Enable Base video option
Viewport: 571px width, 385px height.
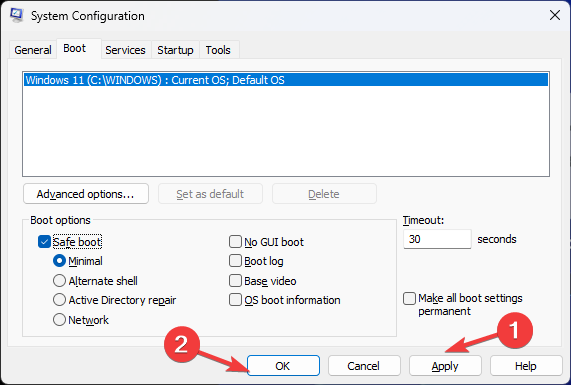[x=235, y=281]
